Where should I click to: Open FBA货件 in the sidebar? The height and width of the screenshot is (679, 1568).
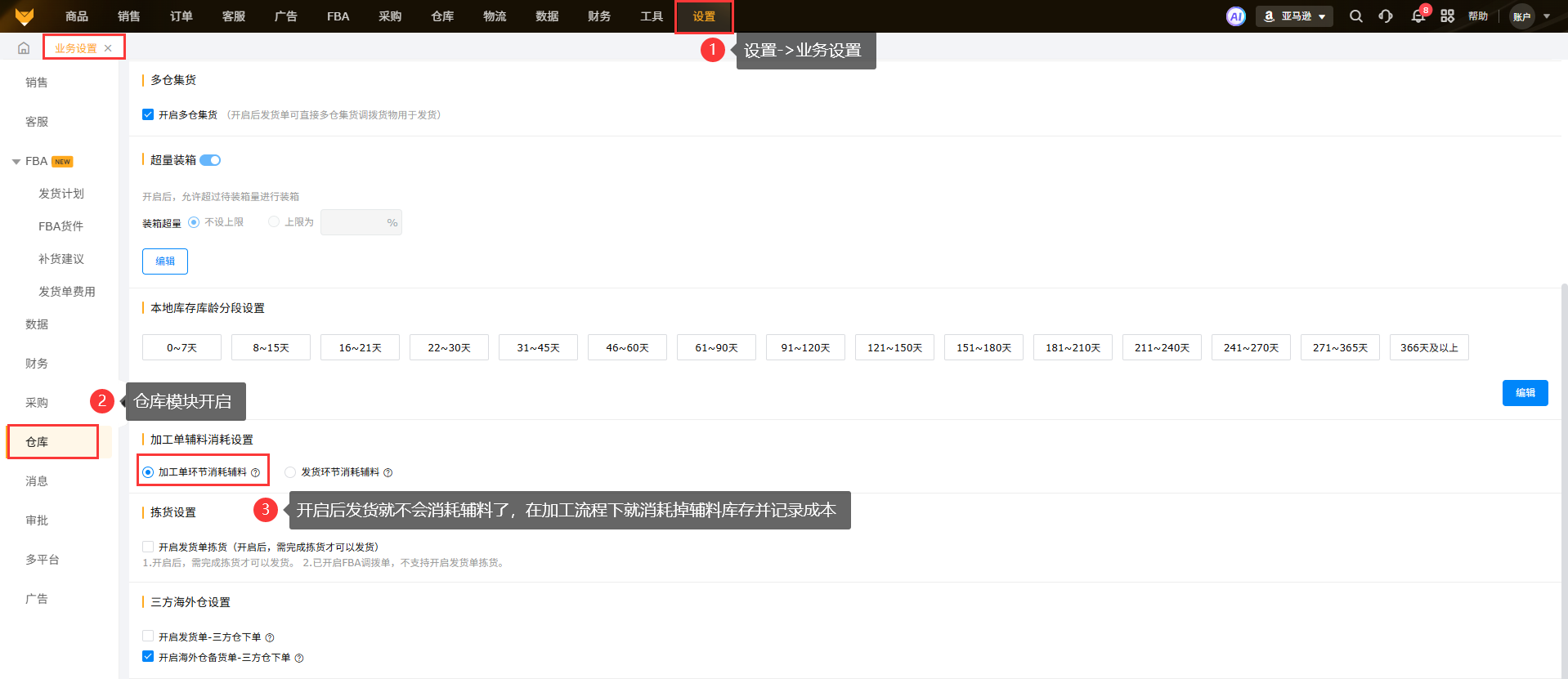coord(61,226)
